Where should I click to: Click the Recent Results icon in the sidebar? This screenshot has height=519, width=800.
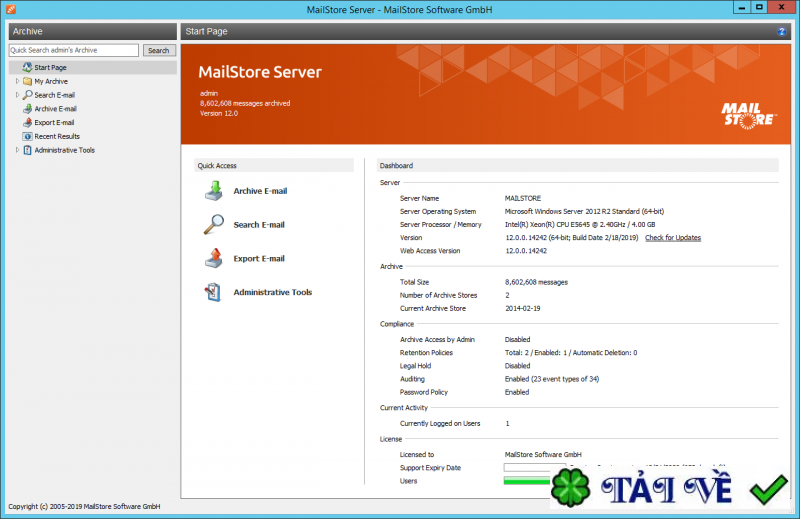[x=26, y=136]
